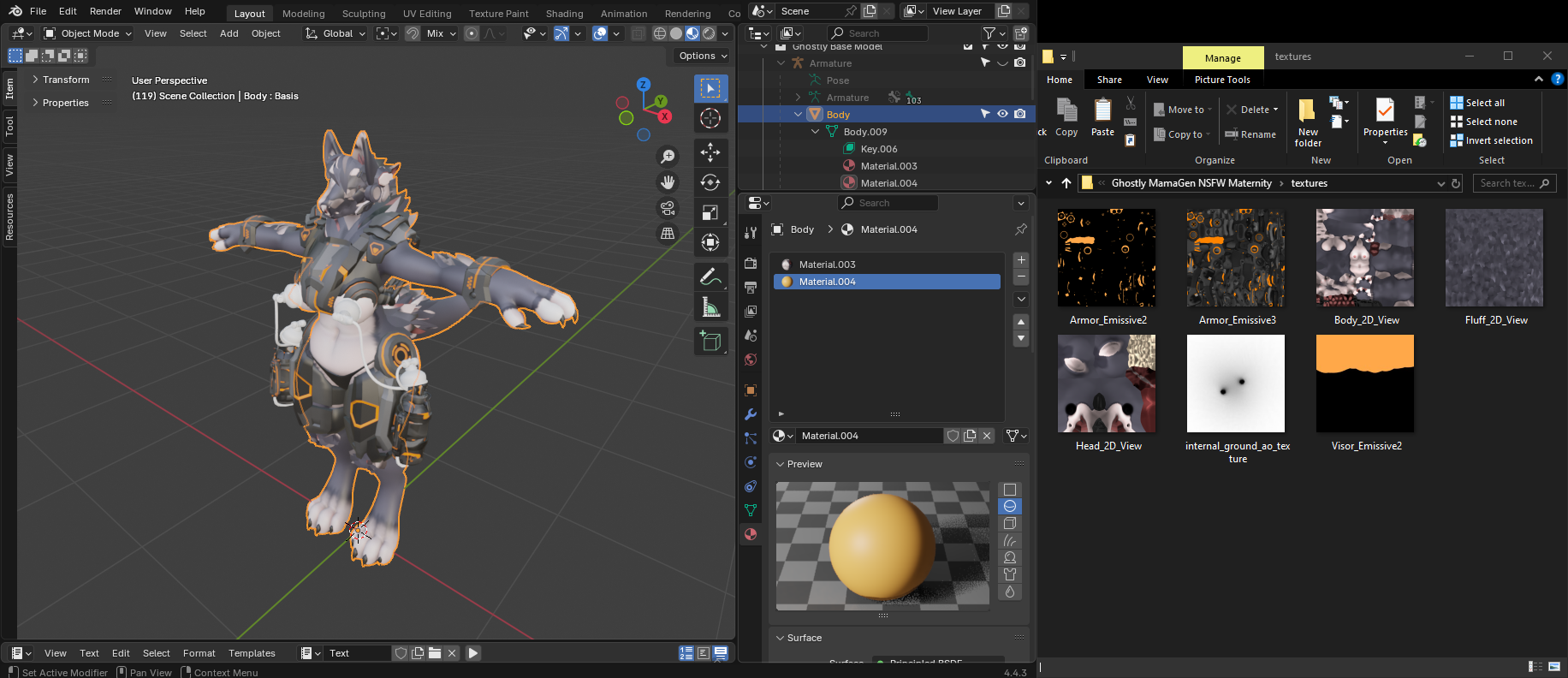
Task: Open the Object properties tab (orange square)
Action: (751, 390)
